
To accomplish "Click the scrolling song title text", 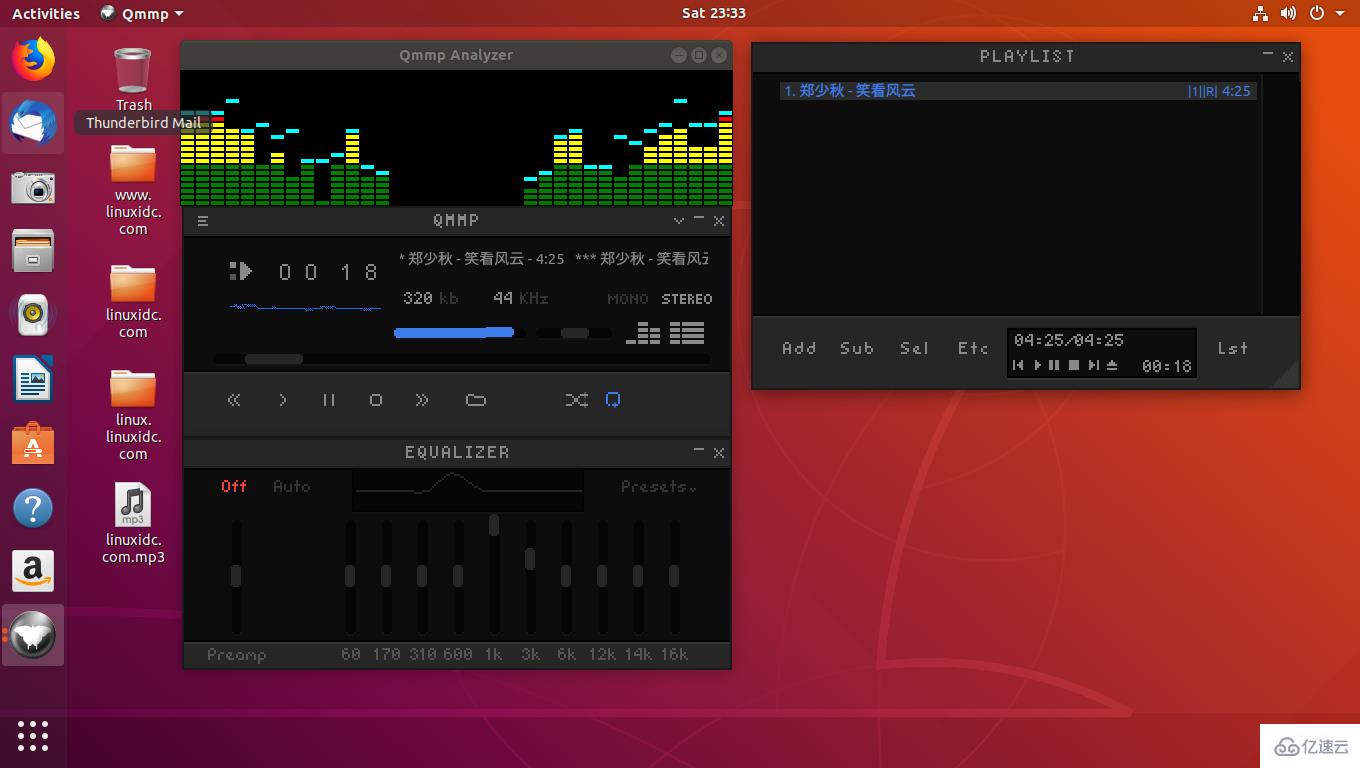I will click(553, 259).
